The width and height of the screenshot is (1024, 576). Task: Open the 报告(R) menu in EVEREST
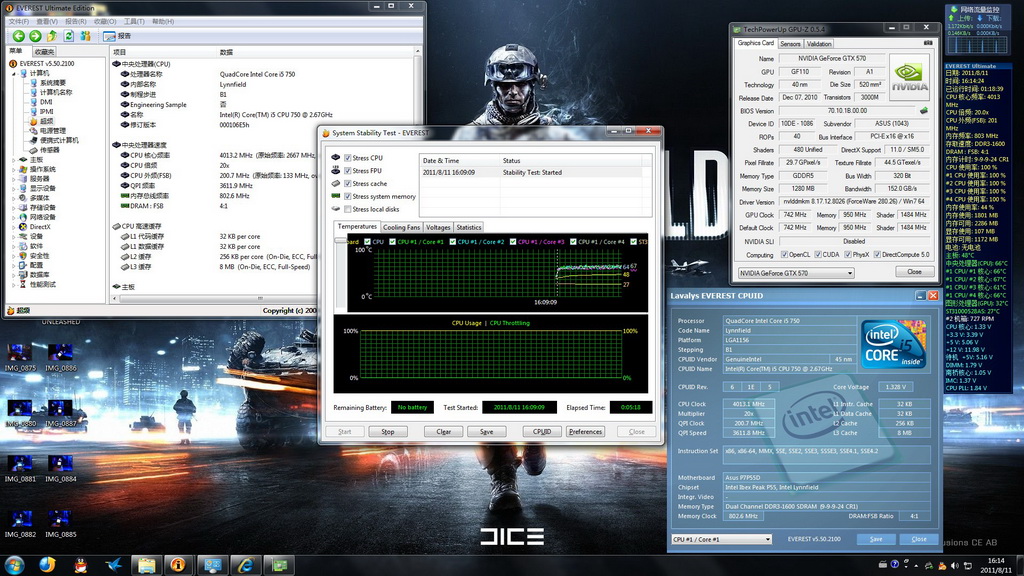(75, 22)
